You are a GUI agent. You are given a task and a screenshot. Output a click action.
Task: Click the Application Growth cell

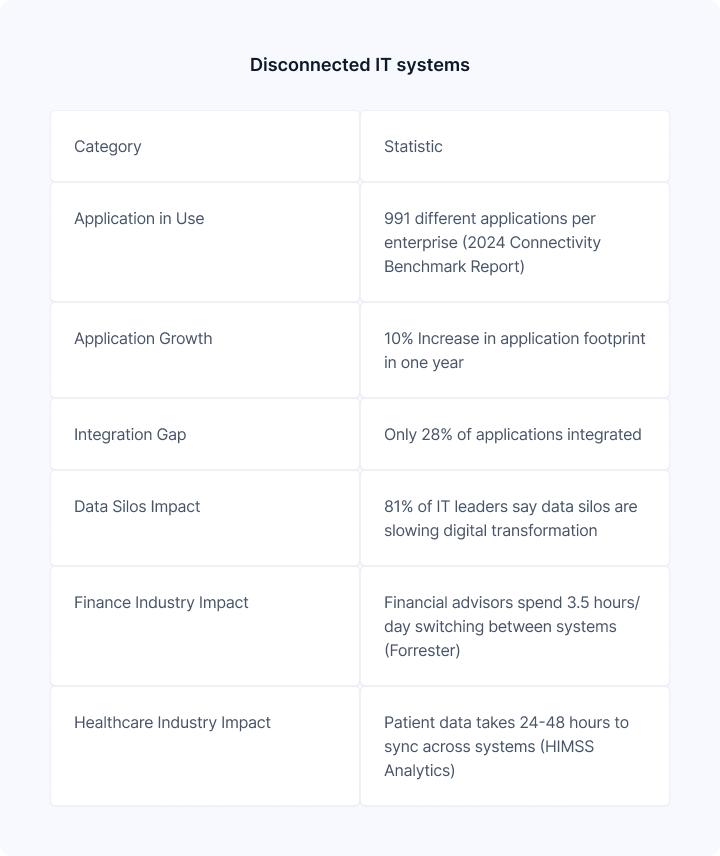click(205, 350)
